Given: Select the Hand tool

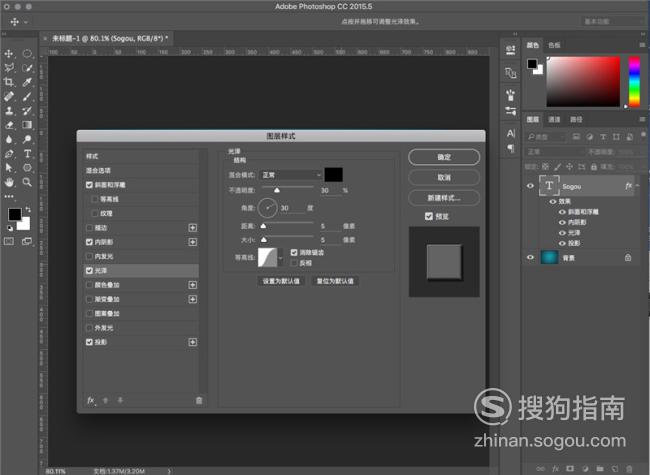Looking at the screenshot, I should [9, 182].
